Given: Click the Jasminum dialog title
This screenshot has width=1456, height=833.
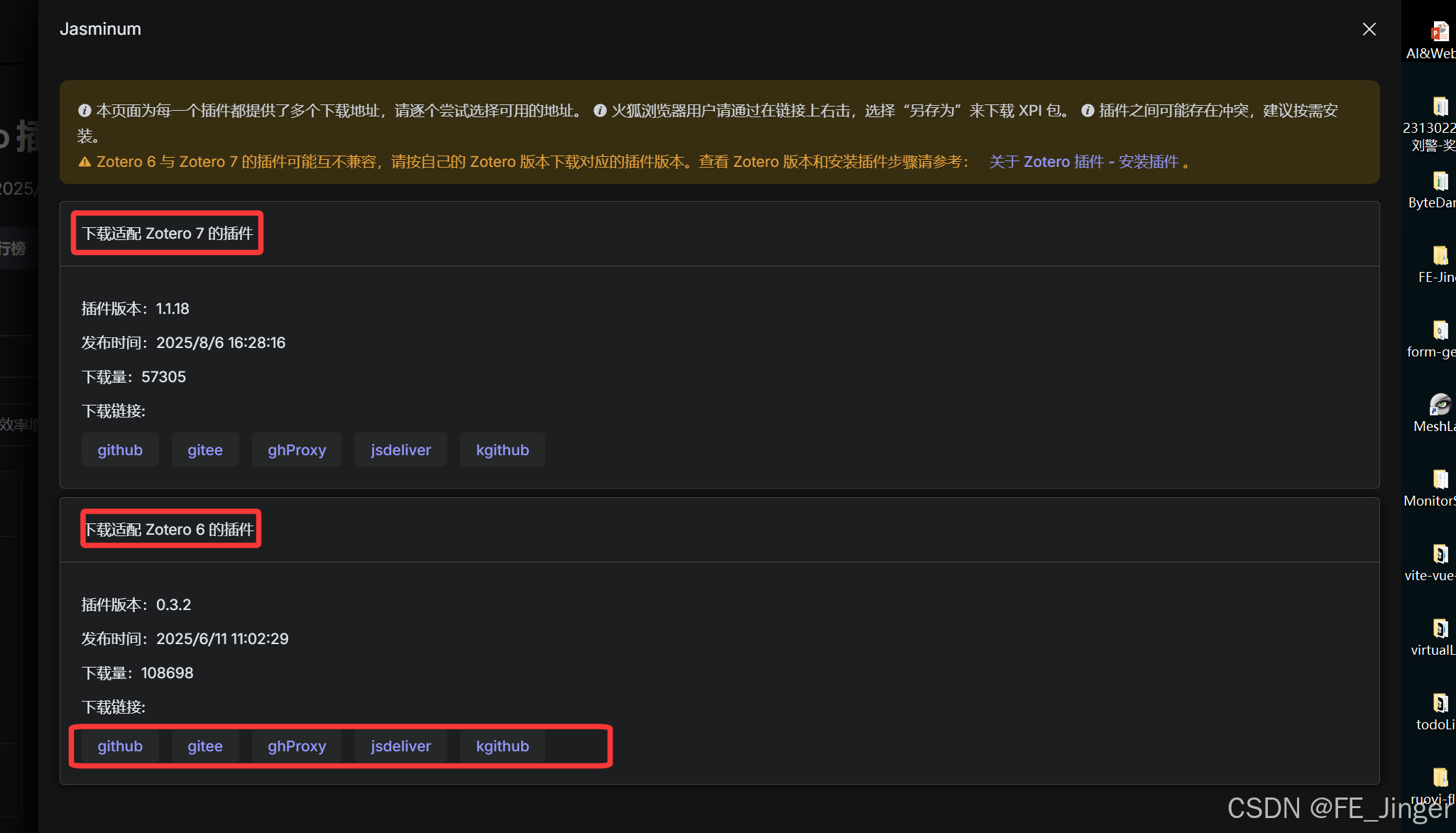Looking at the screenshot, I should [x=100, y=29].
